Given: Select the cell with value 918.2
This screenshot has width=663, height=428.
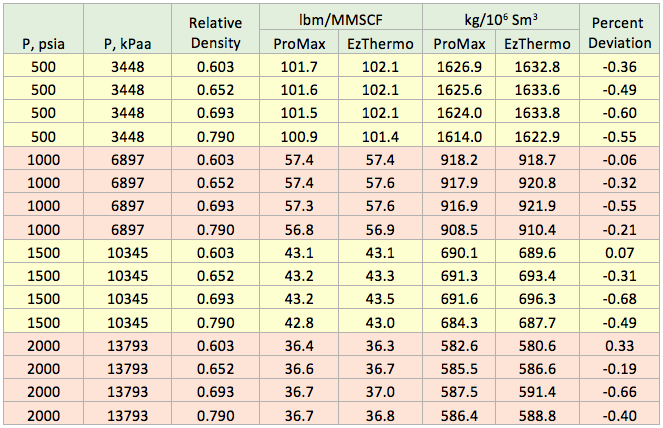Looking at the screenshot, I should pos(459,159).
